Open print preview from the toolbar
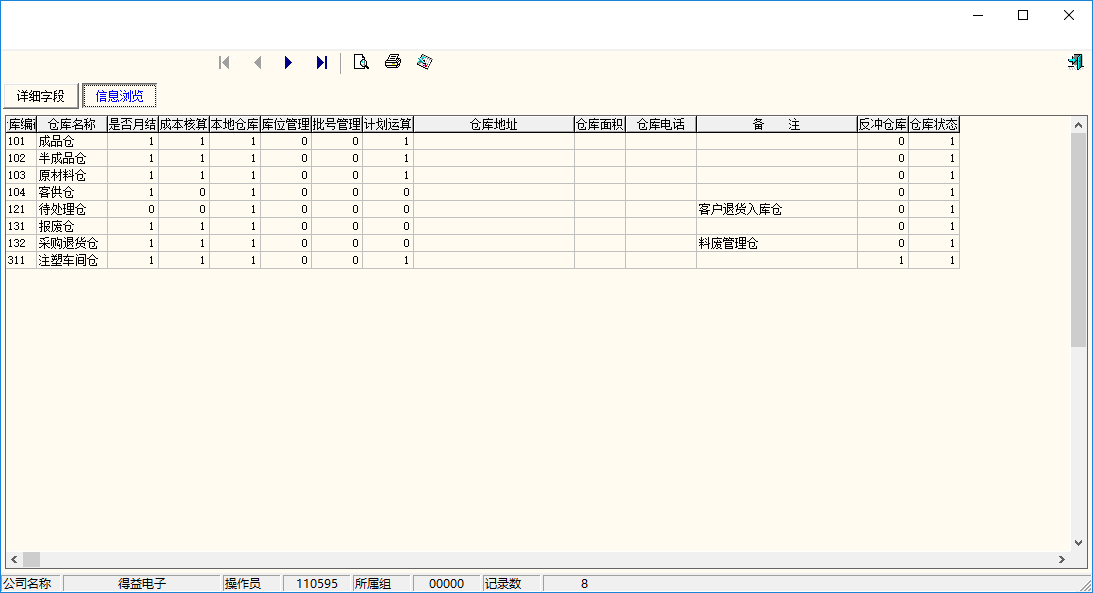Viewport: 1093px width, 593px height. coord(361,63)
